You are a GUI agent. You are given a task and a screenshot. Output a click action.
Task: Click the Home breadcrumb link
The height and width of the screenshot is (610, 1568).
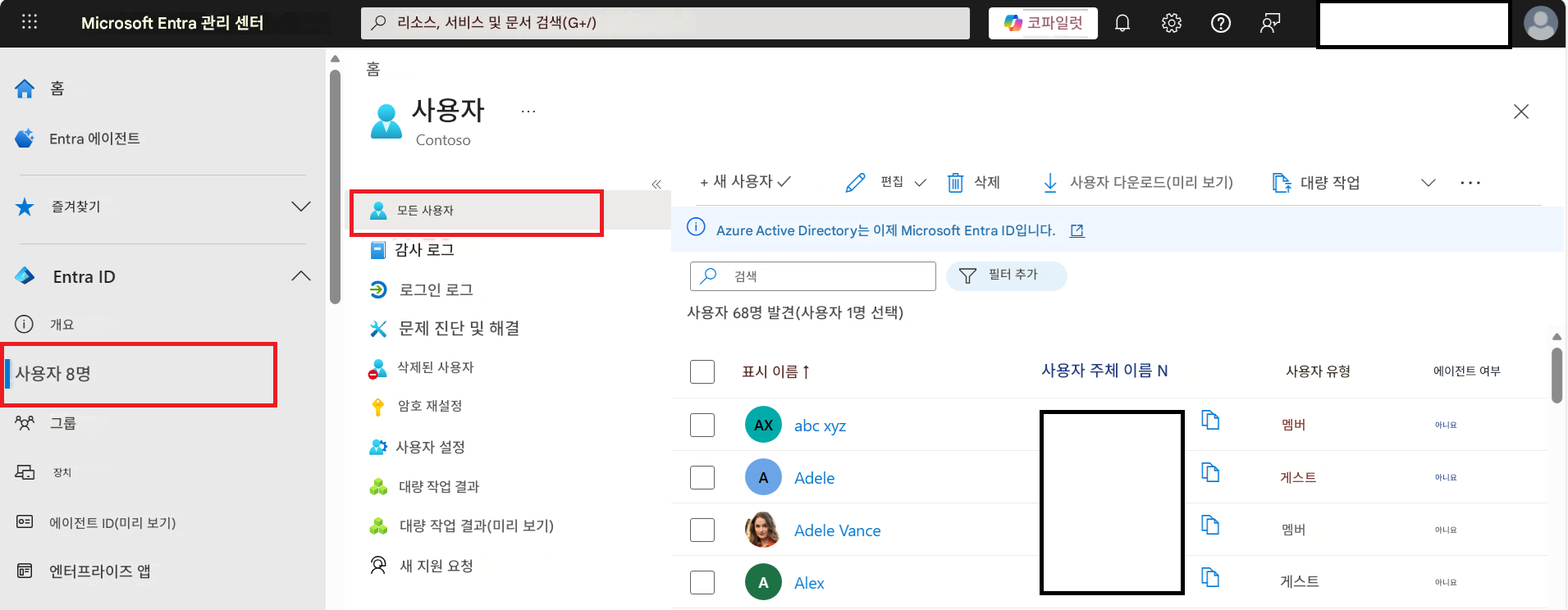373,70
